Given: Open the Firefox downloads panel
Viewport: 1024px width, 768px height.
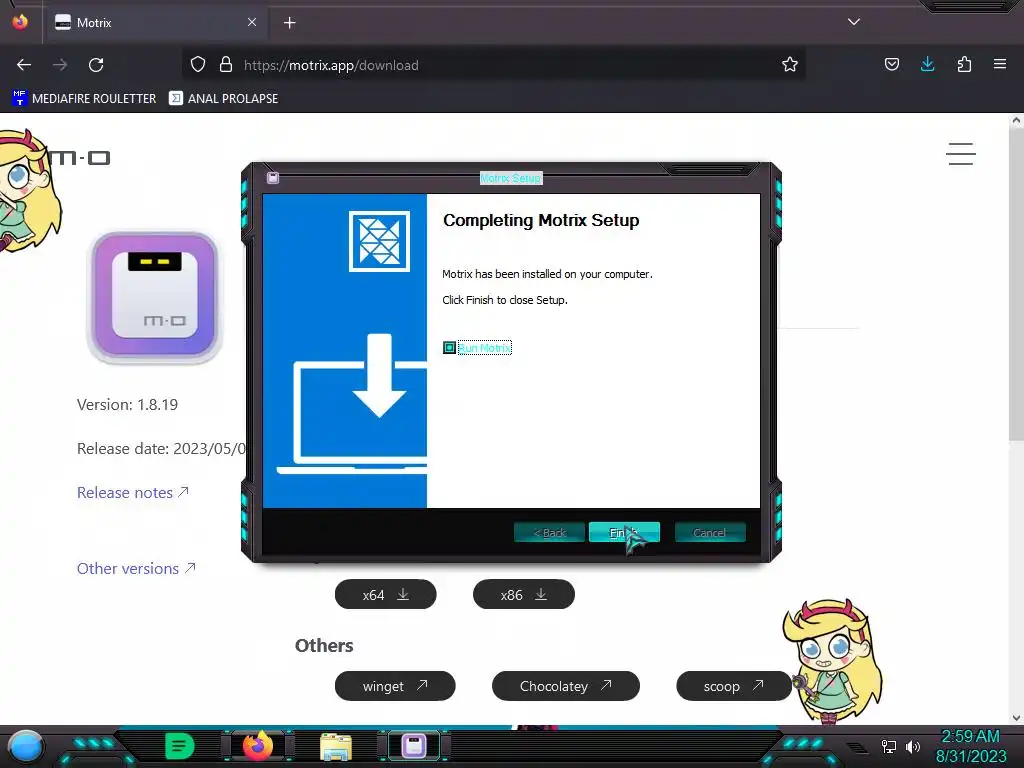Looking at the screenshot, I should [927, 65].
